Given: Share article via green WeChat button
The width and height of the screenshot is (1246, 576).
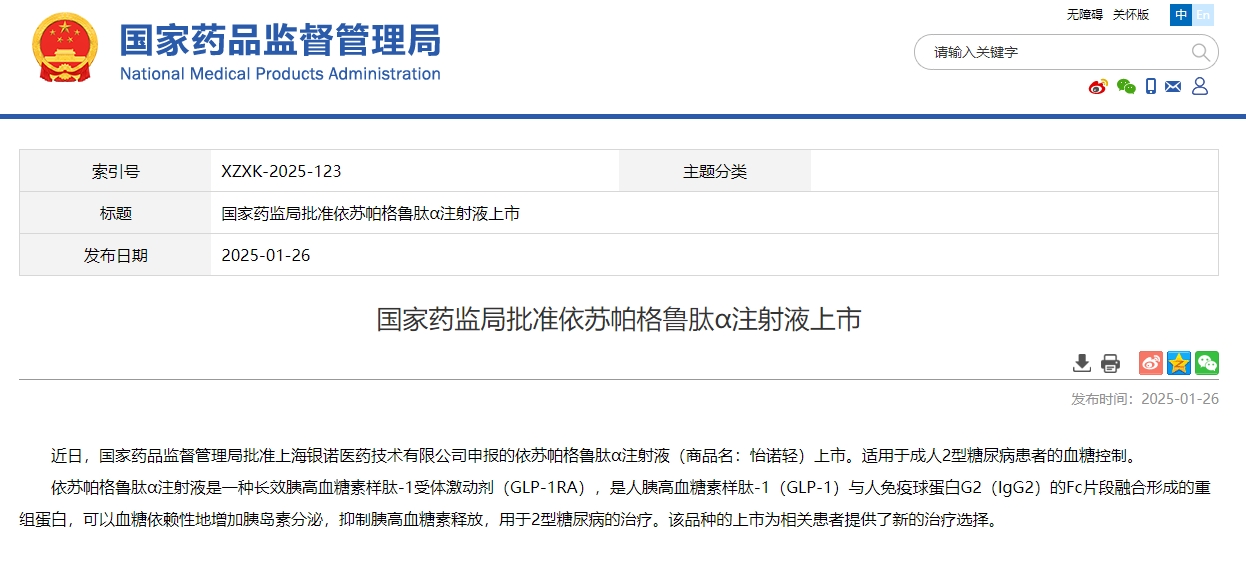Looking at the screenshot, I should 1207,363.
